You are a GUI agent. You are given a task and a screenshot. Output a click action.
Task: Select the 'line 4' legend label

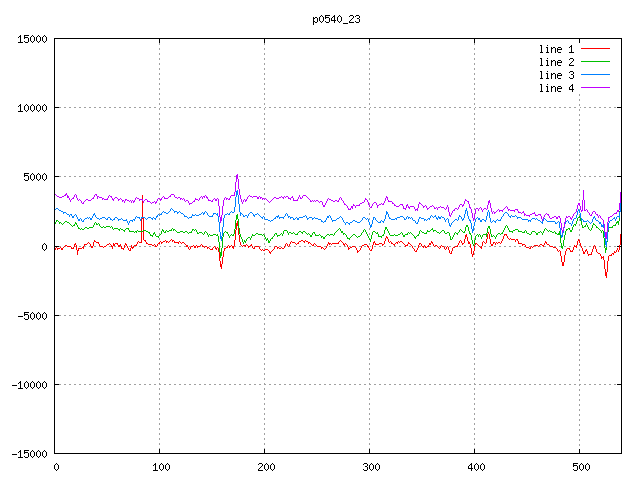point(556,89)
